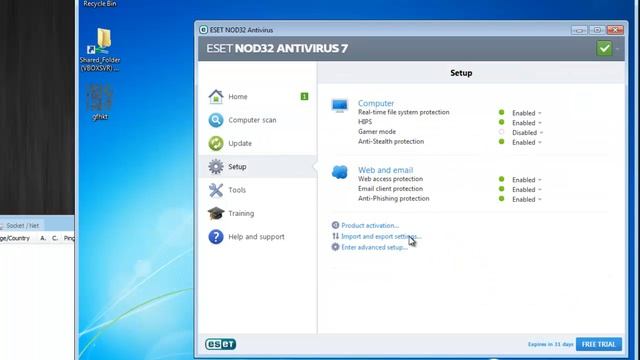Viewport: 640px width, 360px height.
Task: Toggle Real-time file system protection status dot
Action: click(x=501, y=112)
